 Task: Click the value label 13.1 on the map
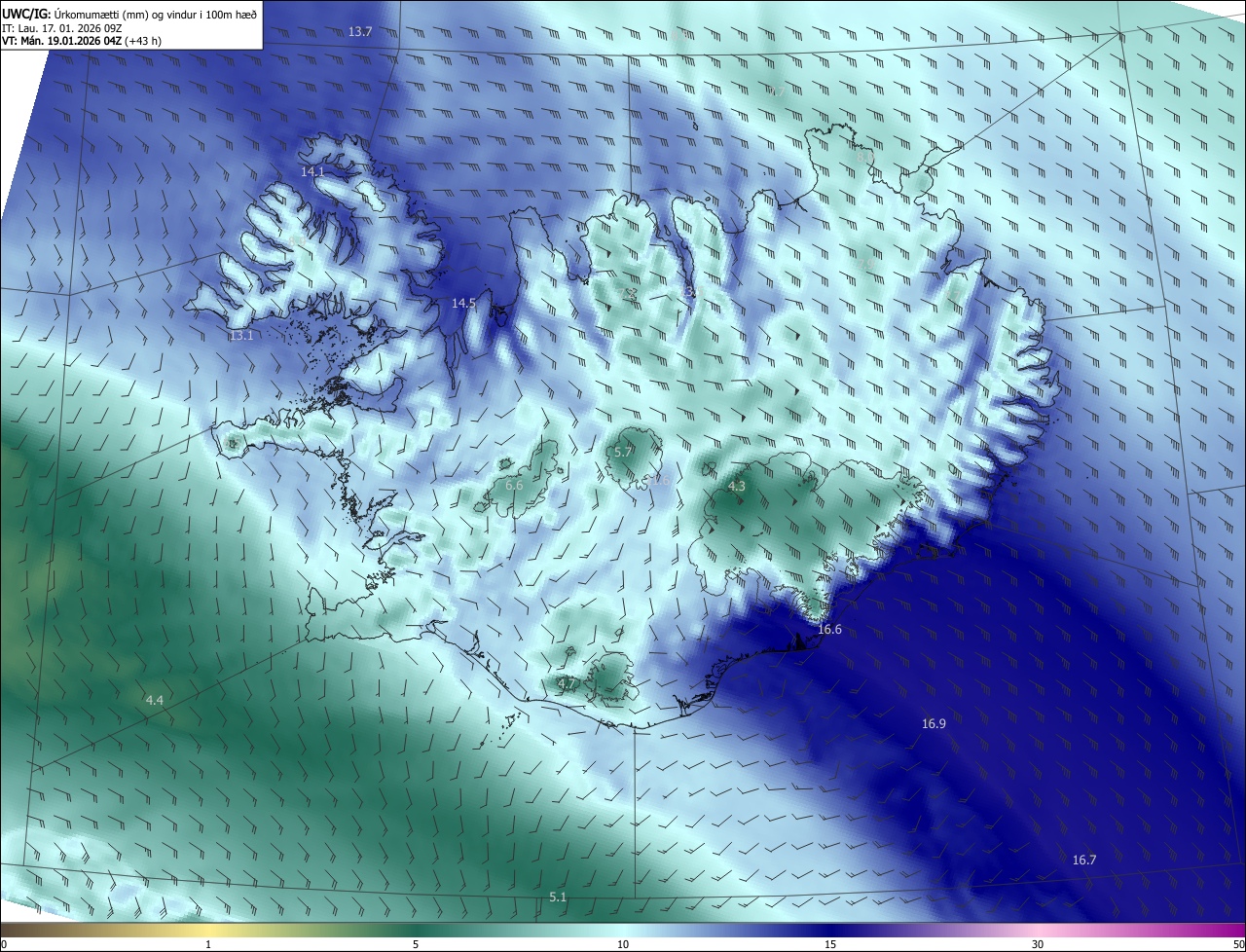click(241, 336)
